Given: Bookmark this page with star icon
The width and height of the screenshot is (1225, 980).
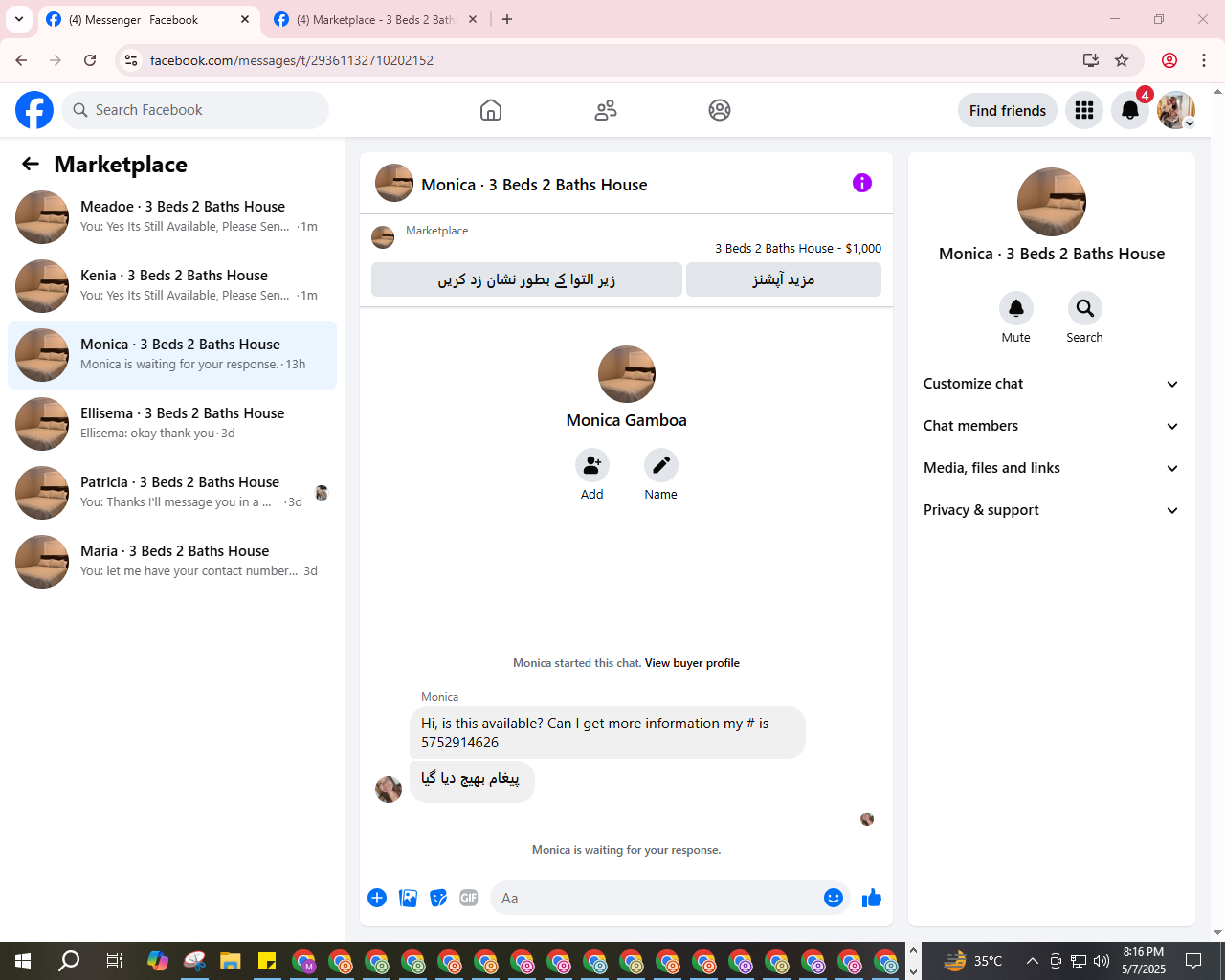Looking at the screenshot, I should click(x=1122, y=60).
